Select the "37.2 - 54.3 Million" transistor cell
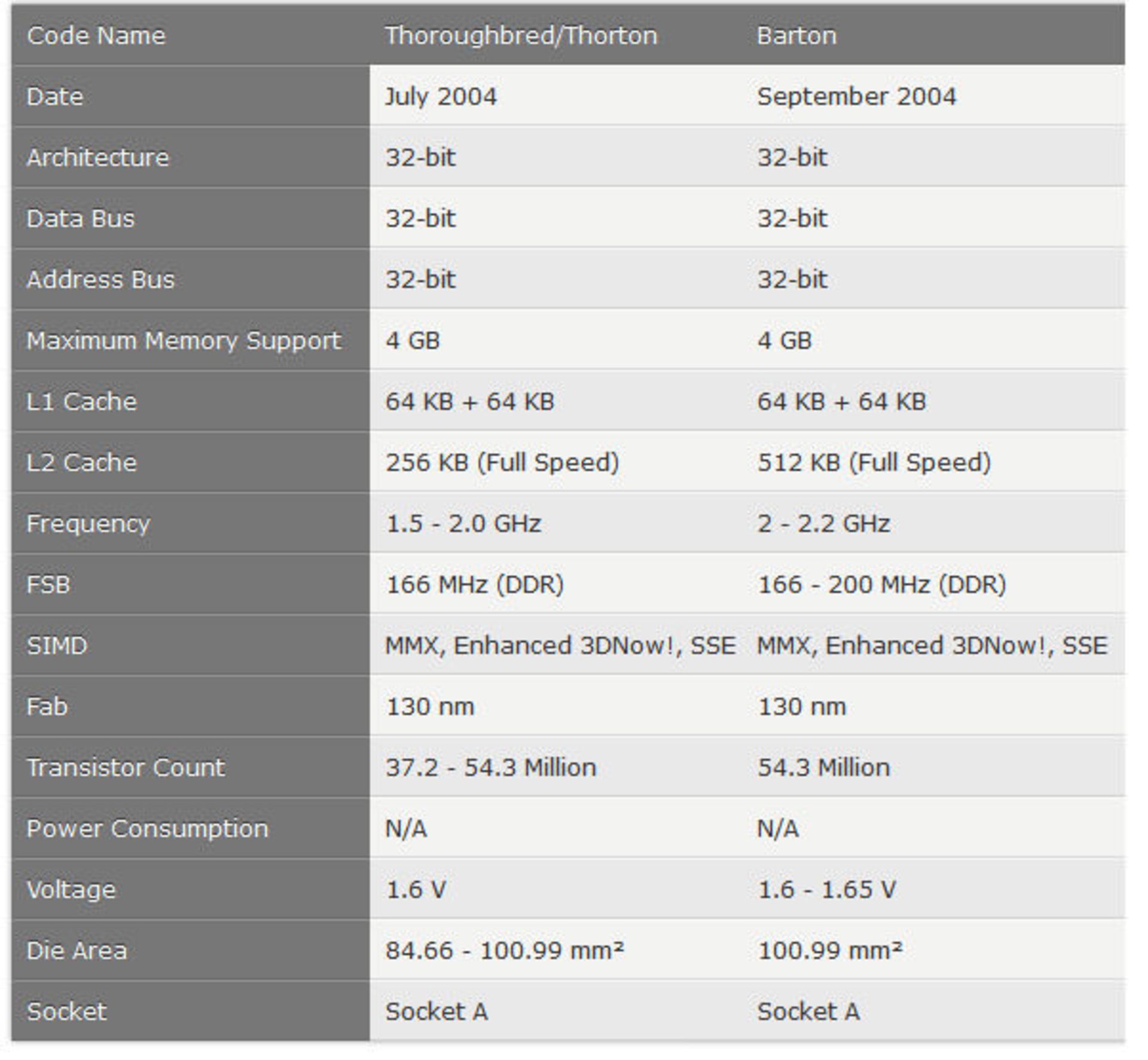The width and height of the screenshot is (1148, 1060). click(x=491, y=768)
